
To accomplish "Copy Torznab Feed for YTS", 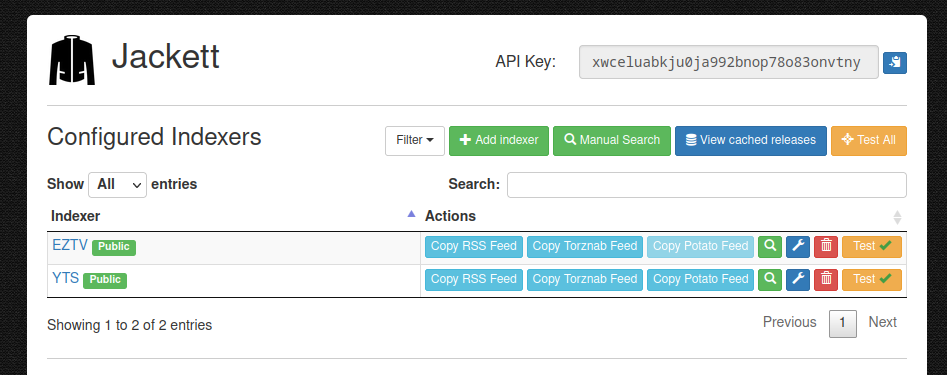I will pos(585,280).
